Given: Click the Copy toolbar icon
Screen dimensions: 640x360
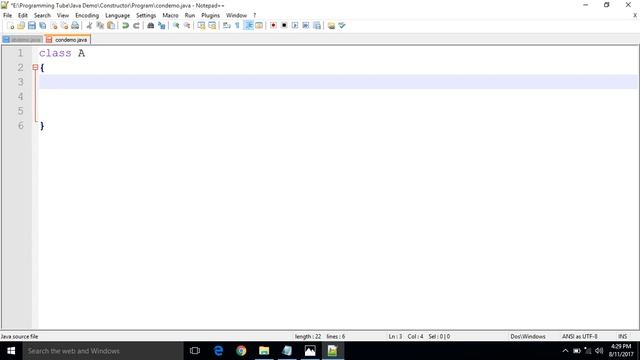Looking at the screenshot, I should pos(100,26).
